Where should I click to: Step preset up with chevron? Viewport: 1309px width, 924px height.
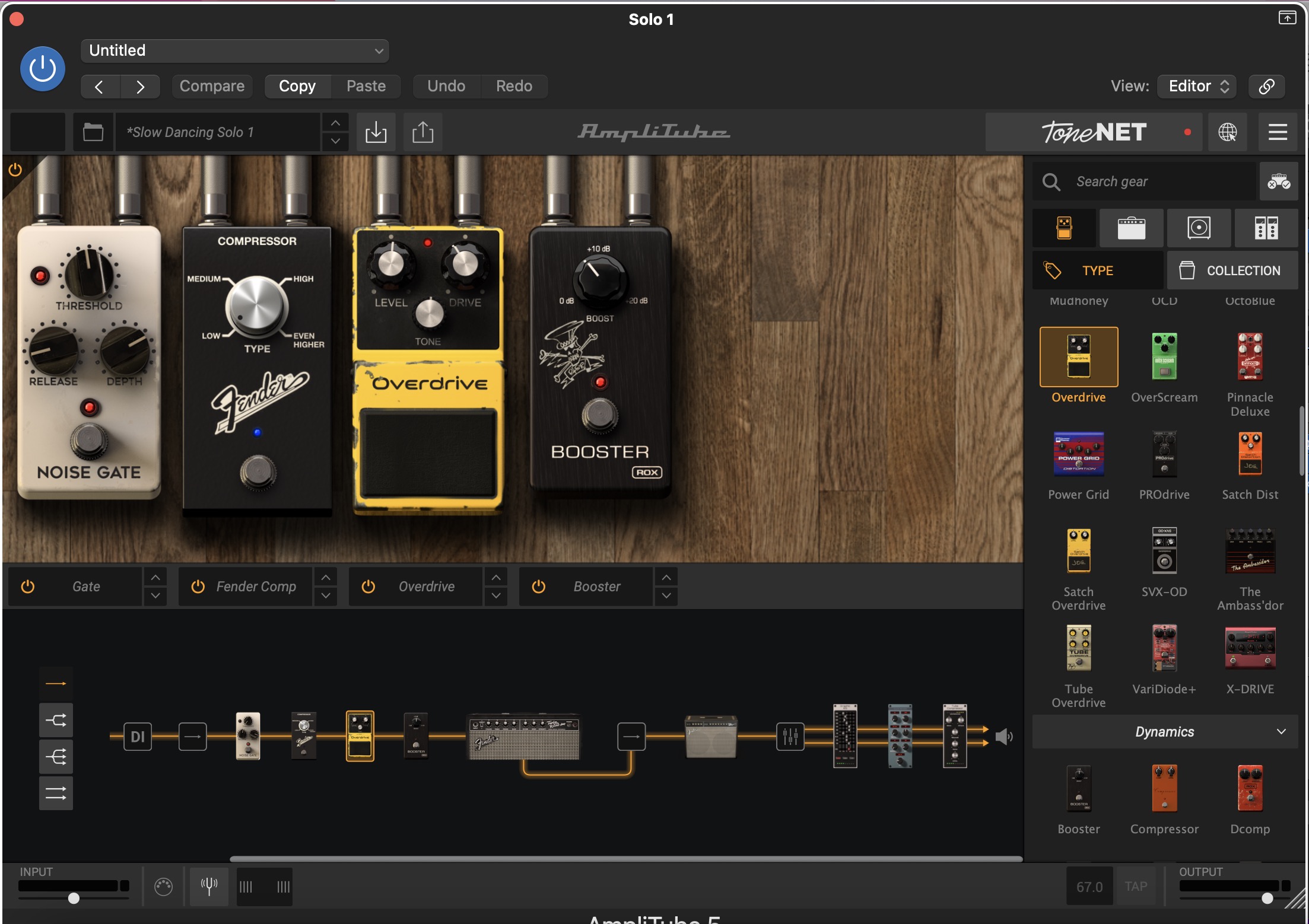335,123
